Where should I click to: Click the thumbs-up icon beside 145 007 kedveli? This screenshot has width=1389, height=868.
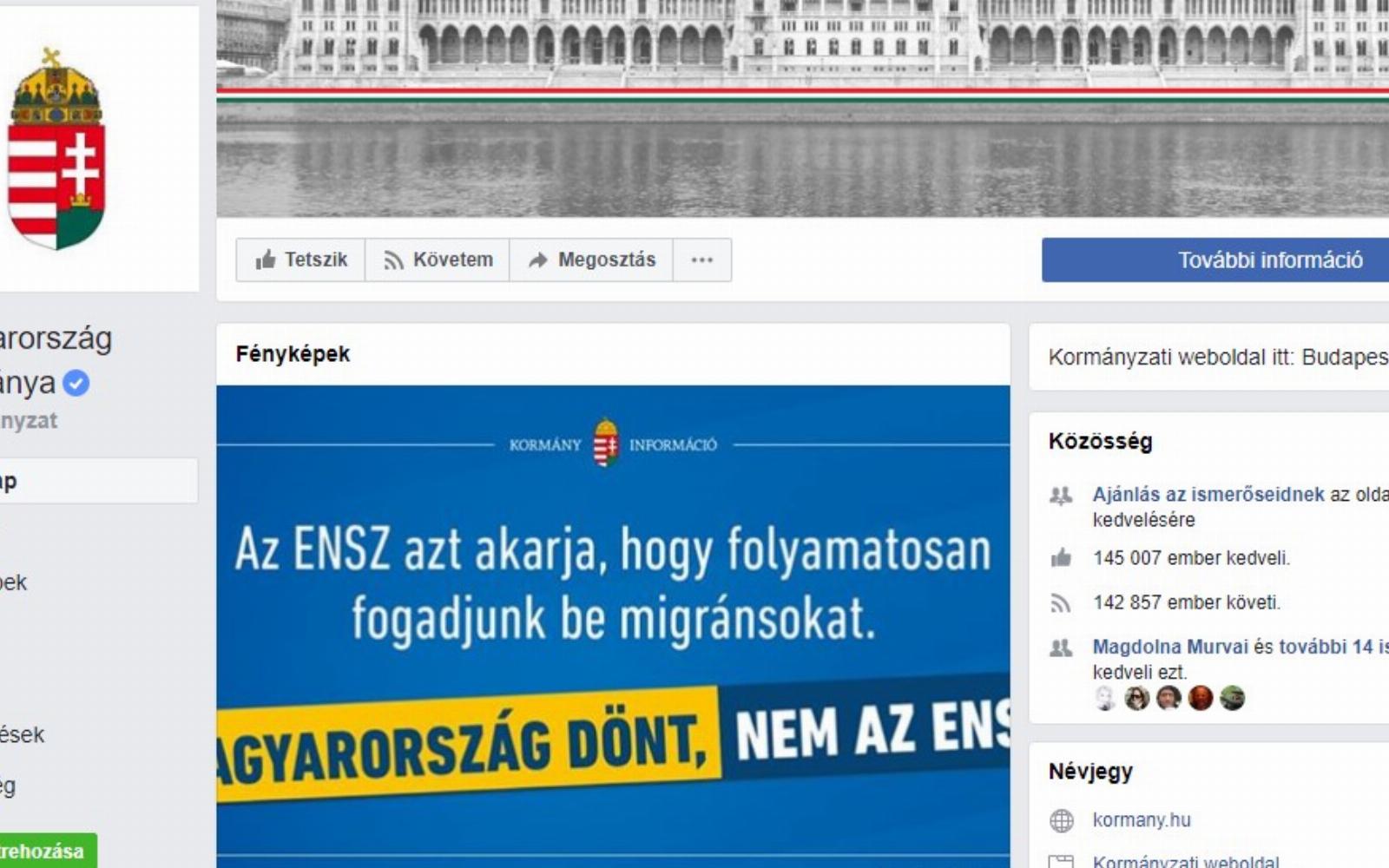(1061, 557)
